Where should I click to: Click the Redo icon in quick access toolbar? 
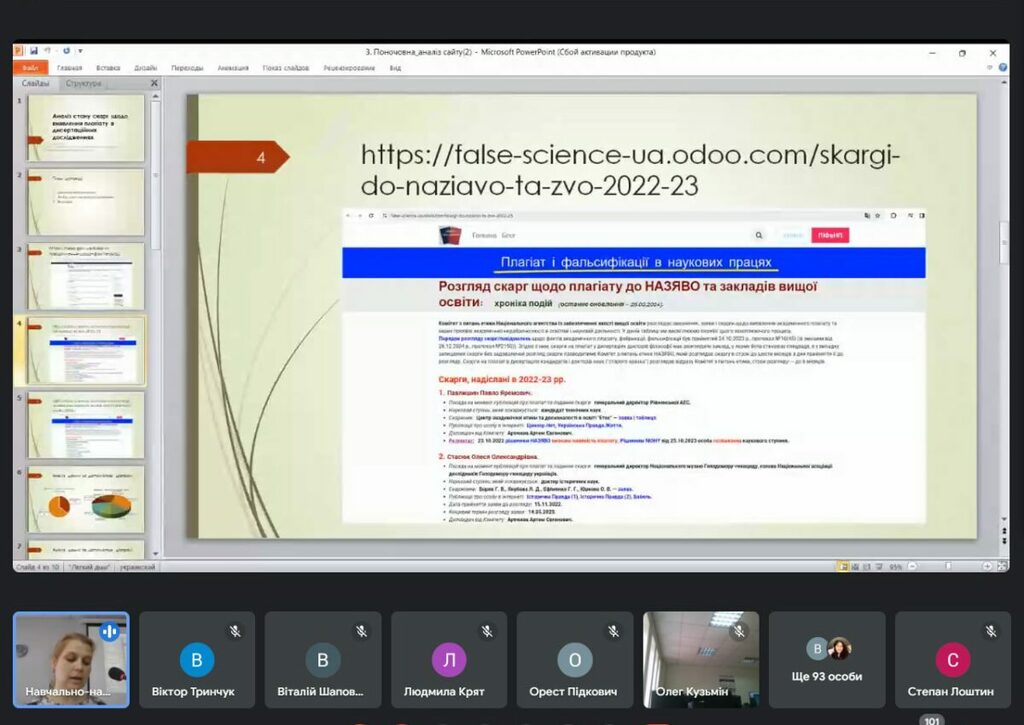coord(66,51)
